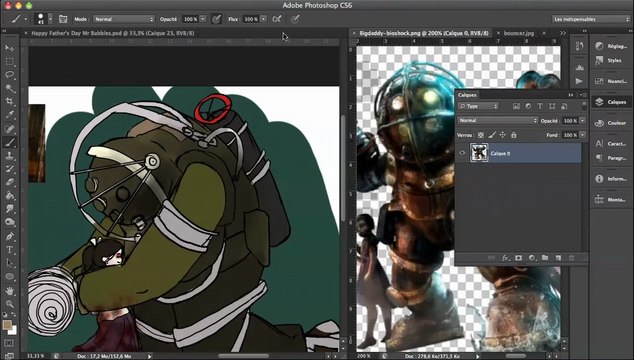Open the layer blend mode Normal dropdown
The image size is (634, 360).
pos(498,121)
